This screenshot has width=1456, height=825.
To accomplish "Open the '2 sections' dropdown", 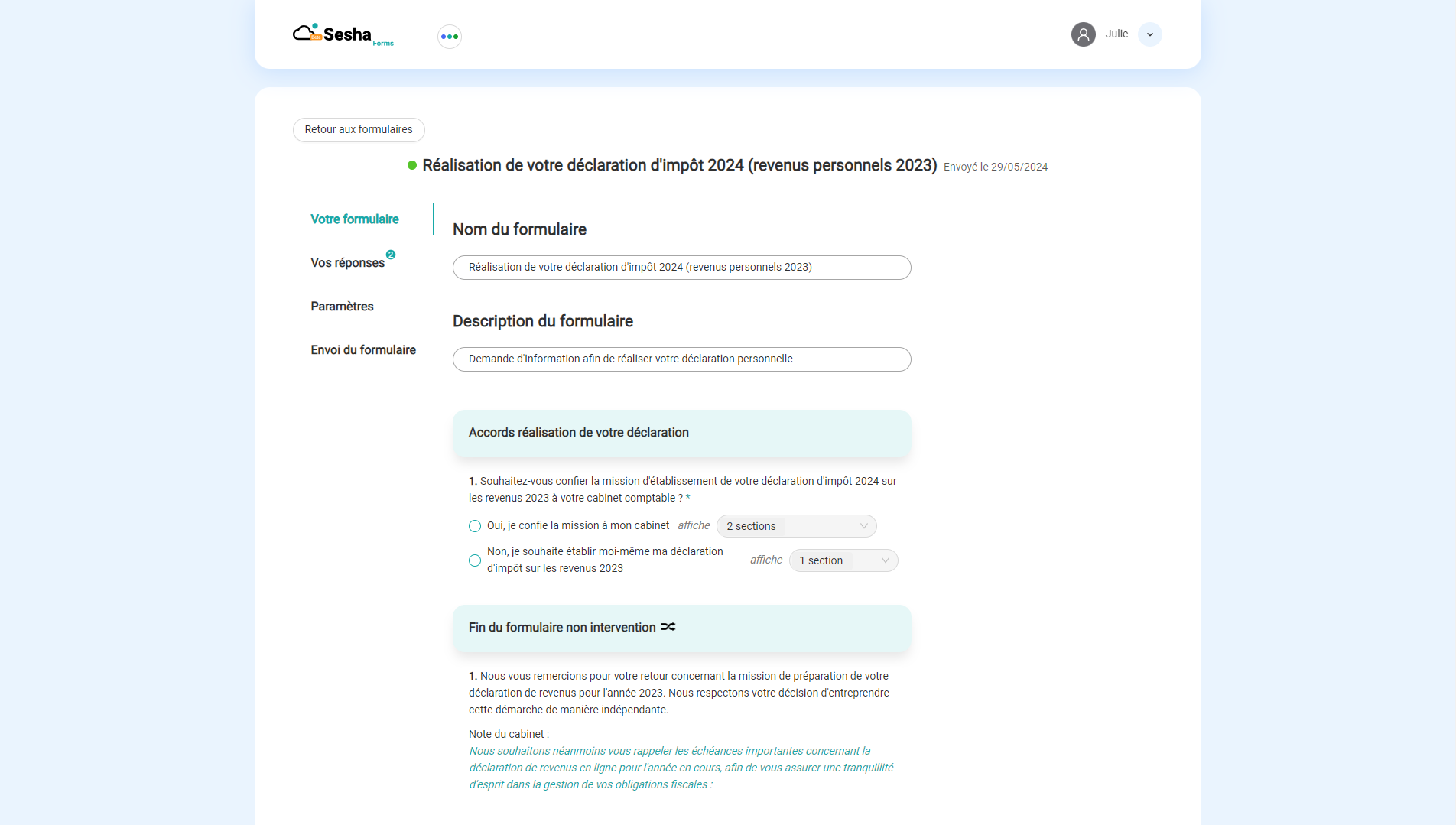I will (x=796, y=526).
